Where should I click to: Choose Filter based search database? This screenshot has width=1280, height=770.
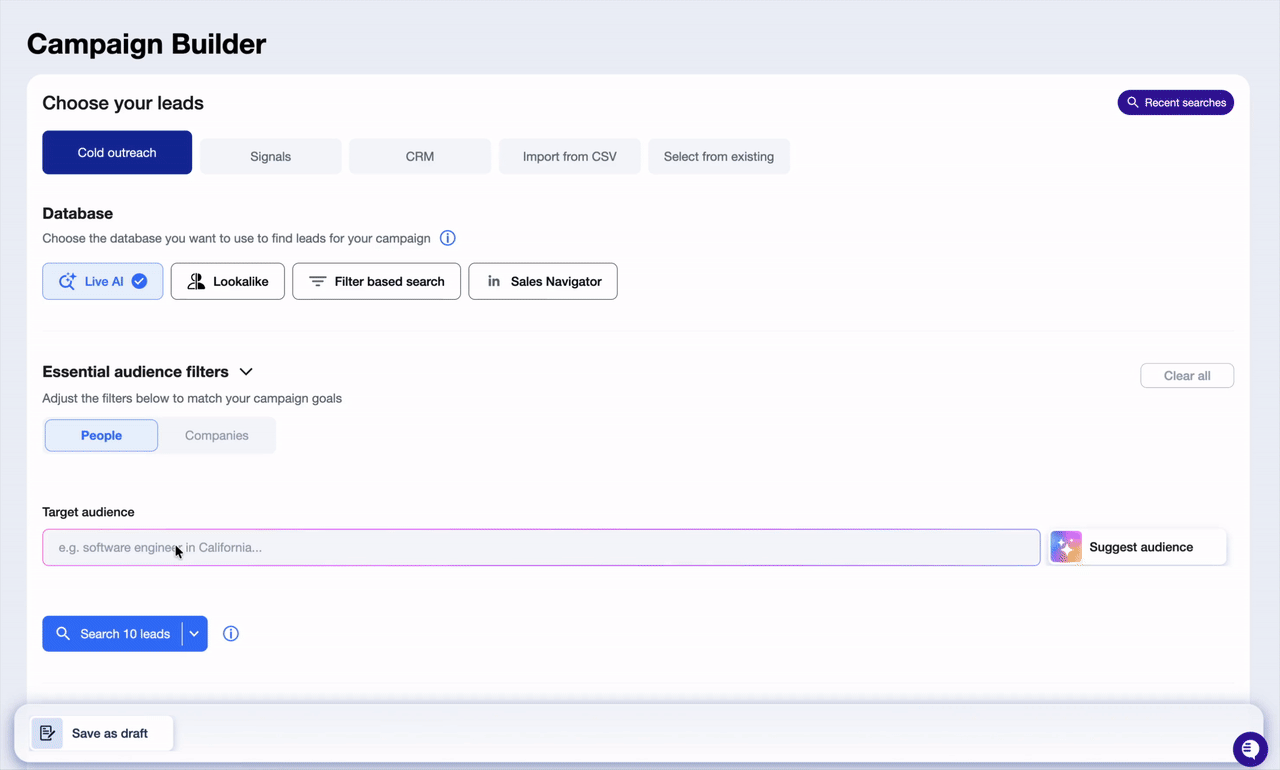pos(377,282)
